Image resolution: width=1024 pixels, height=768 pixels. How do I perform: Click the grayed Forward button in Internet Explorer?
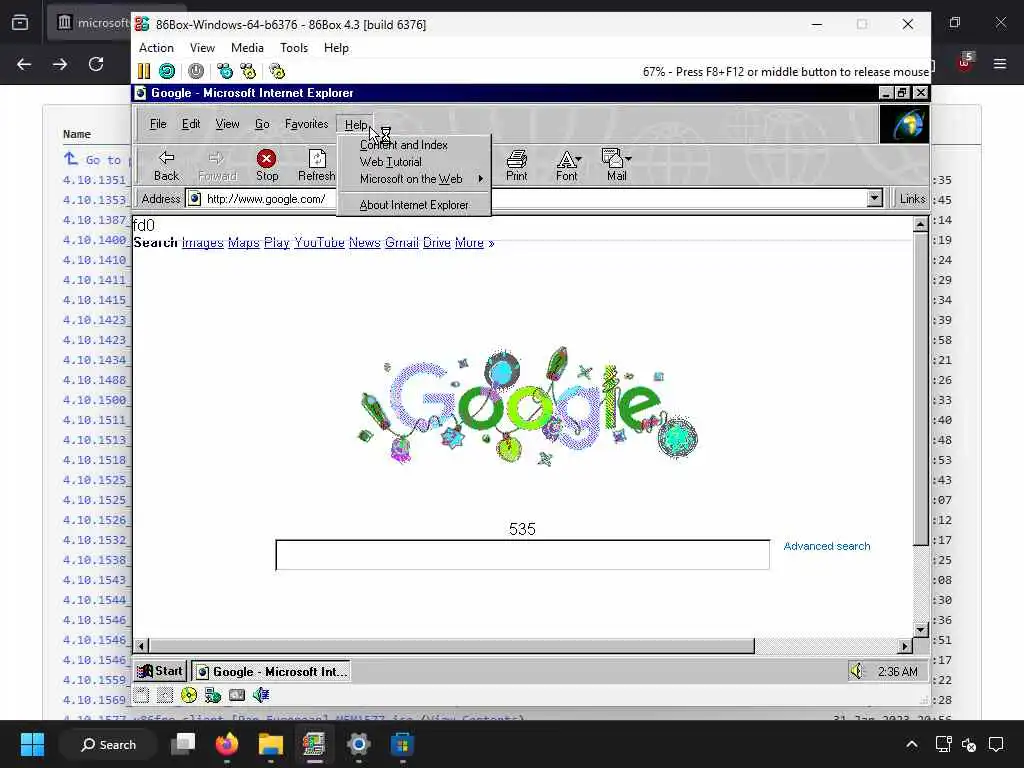(217, 166)
